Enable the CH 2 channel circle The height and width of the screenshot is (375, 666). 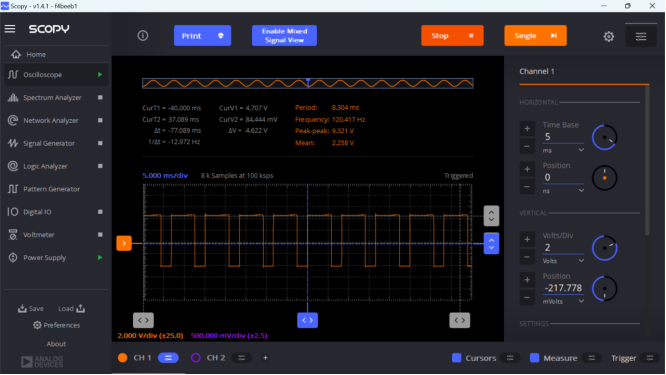(x=196, y=358)
